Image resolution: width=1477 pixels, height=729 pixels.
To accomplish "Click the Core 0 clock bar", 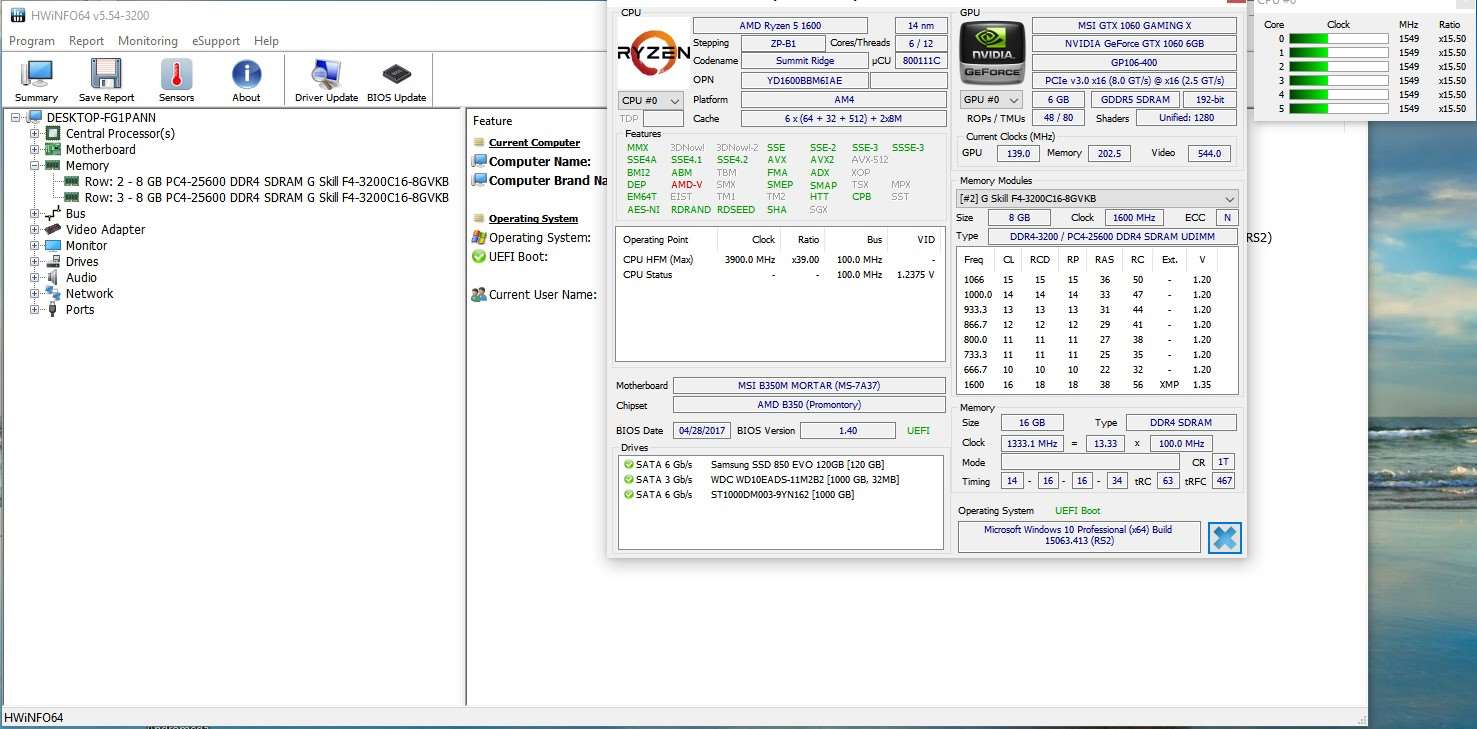I will coord(1338,38).
